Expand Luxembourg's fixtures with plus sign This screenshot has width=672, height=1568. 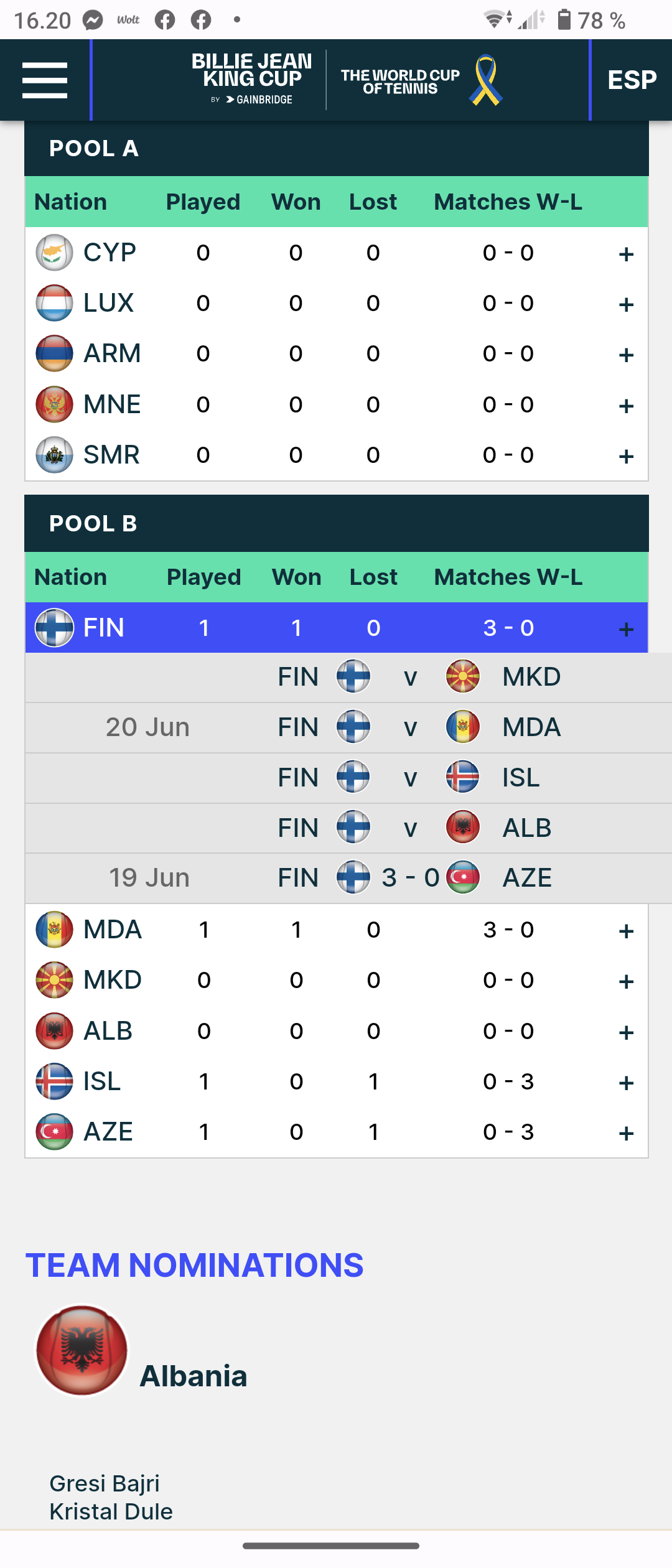click(626, 304)
